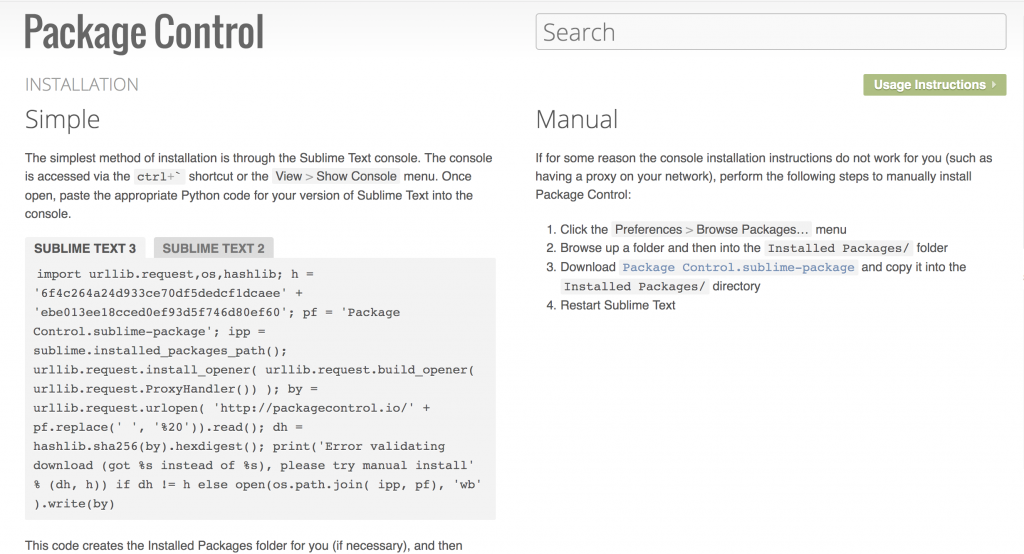Click the Manual heading
Viewport: 1024px width, 554px height.
click(x=577, y=120)
